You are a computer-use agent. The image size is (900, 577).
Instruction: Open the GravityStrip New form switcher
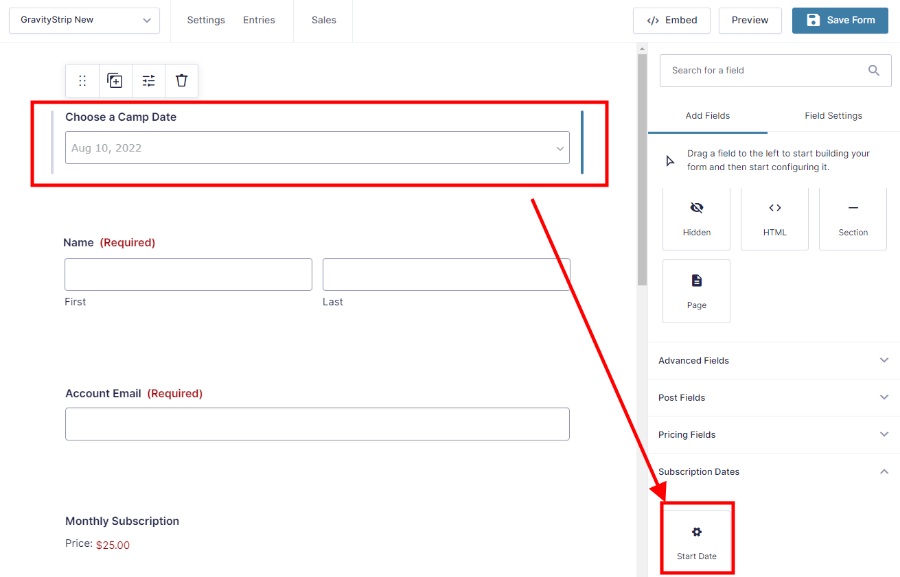[x=84, y=20]
